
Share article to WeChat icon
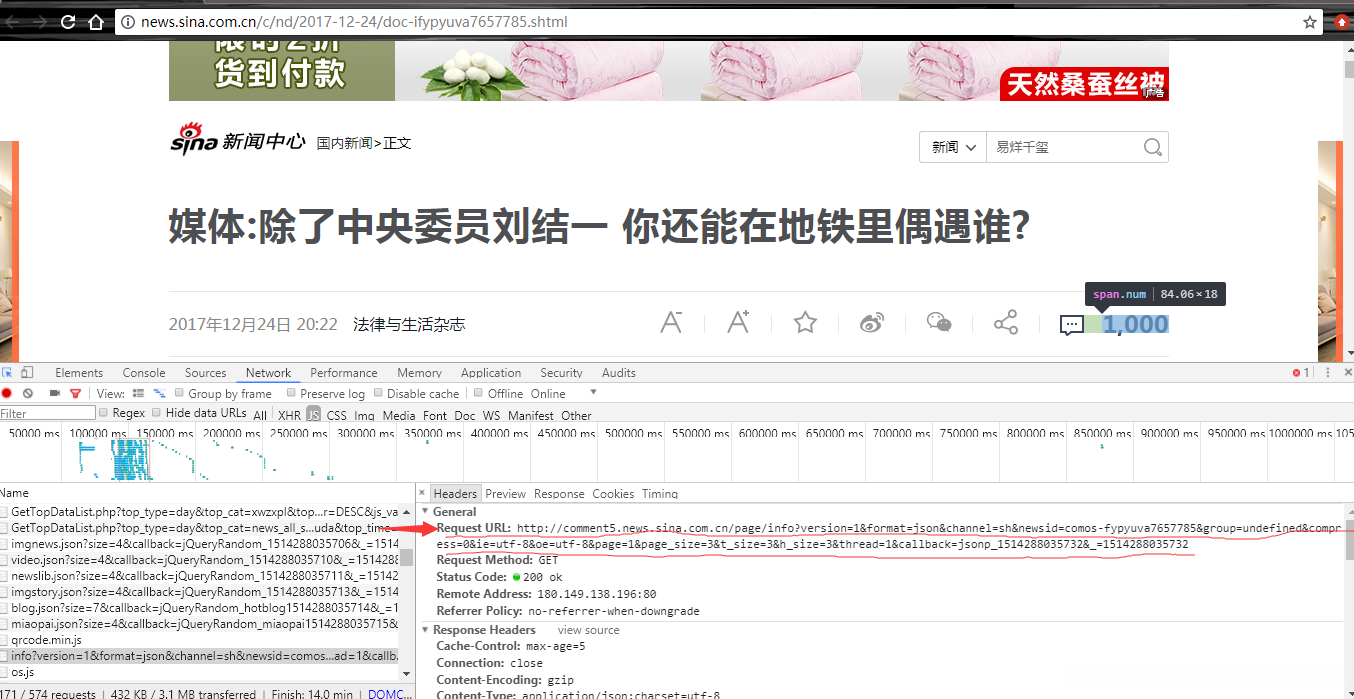tap(939, 323)
